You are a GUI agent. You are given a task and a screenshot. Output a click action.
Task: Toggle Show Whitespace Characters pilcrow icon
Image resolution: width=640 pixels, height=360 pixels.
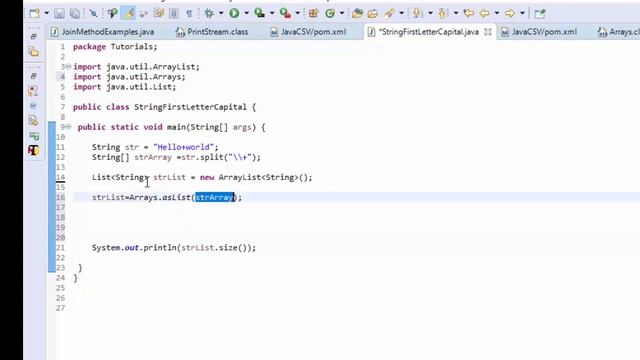[x=189, y=13]
